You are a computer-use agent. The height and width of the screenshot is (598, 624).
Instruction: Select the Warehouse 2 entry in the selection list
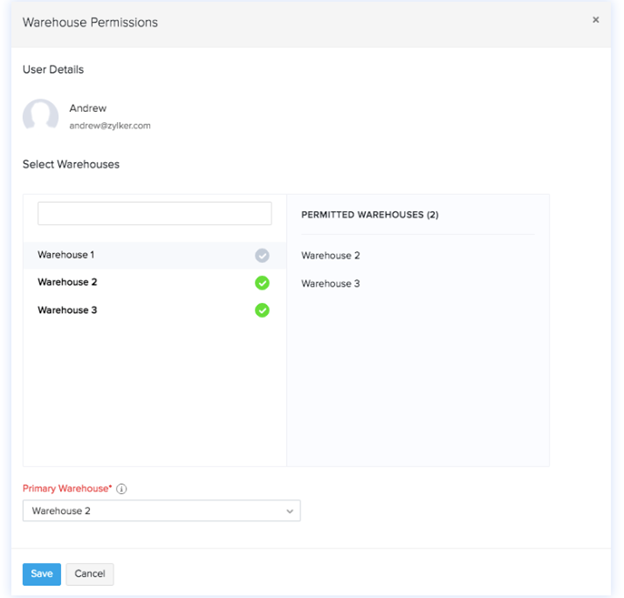[67, 282]
